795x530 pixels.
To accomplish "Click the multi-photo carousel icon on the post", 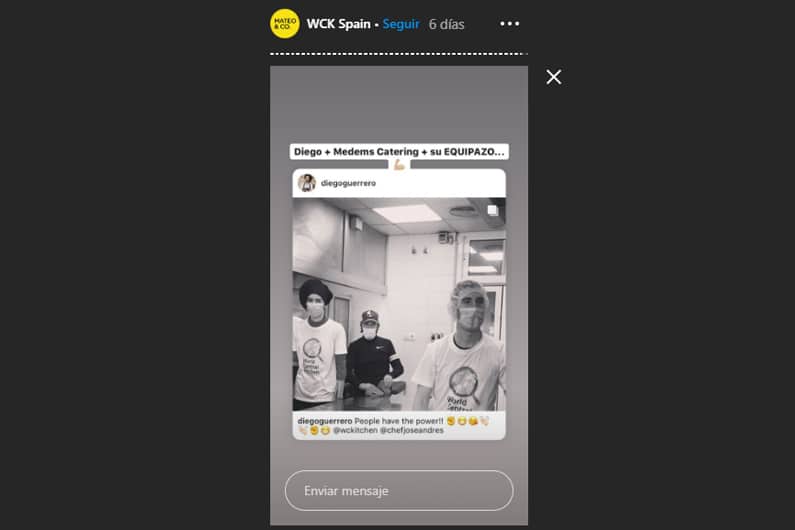I will [x=492, y=210].
